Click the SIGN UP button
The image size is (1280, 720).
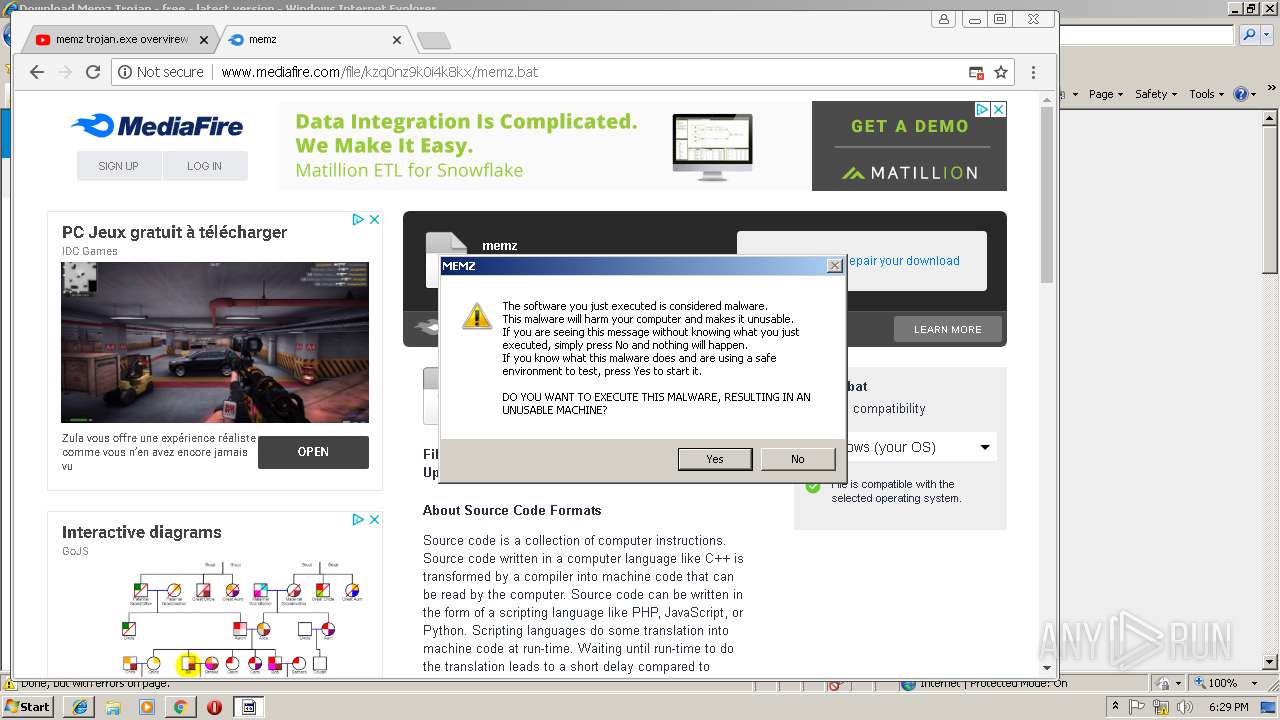pyautogui.click(x=118, y=166)
